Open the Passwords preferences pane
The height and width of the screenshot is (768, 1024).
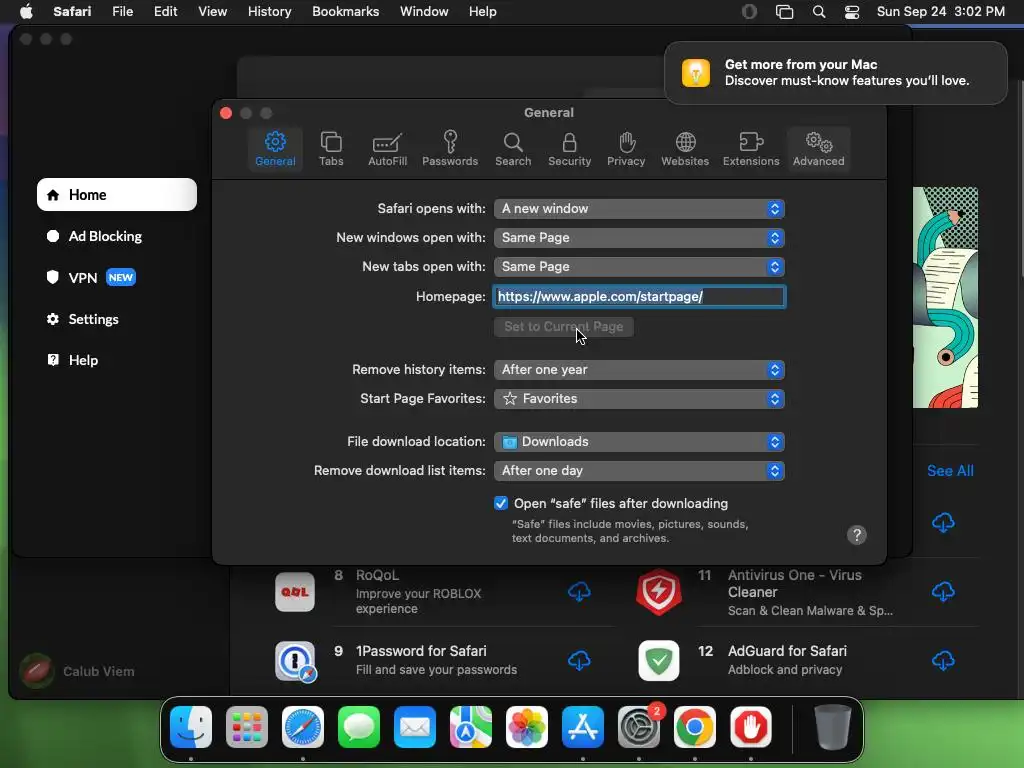(450, 149)
